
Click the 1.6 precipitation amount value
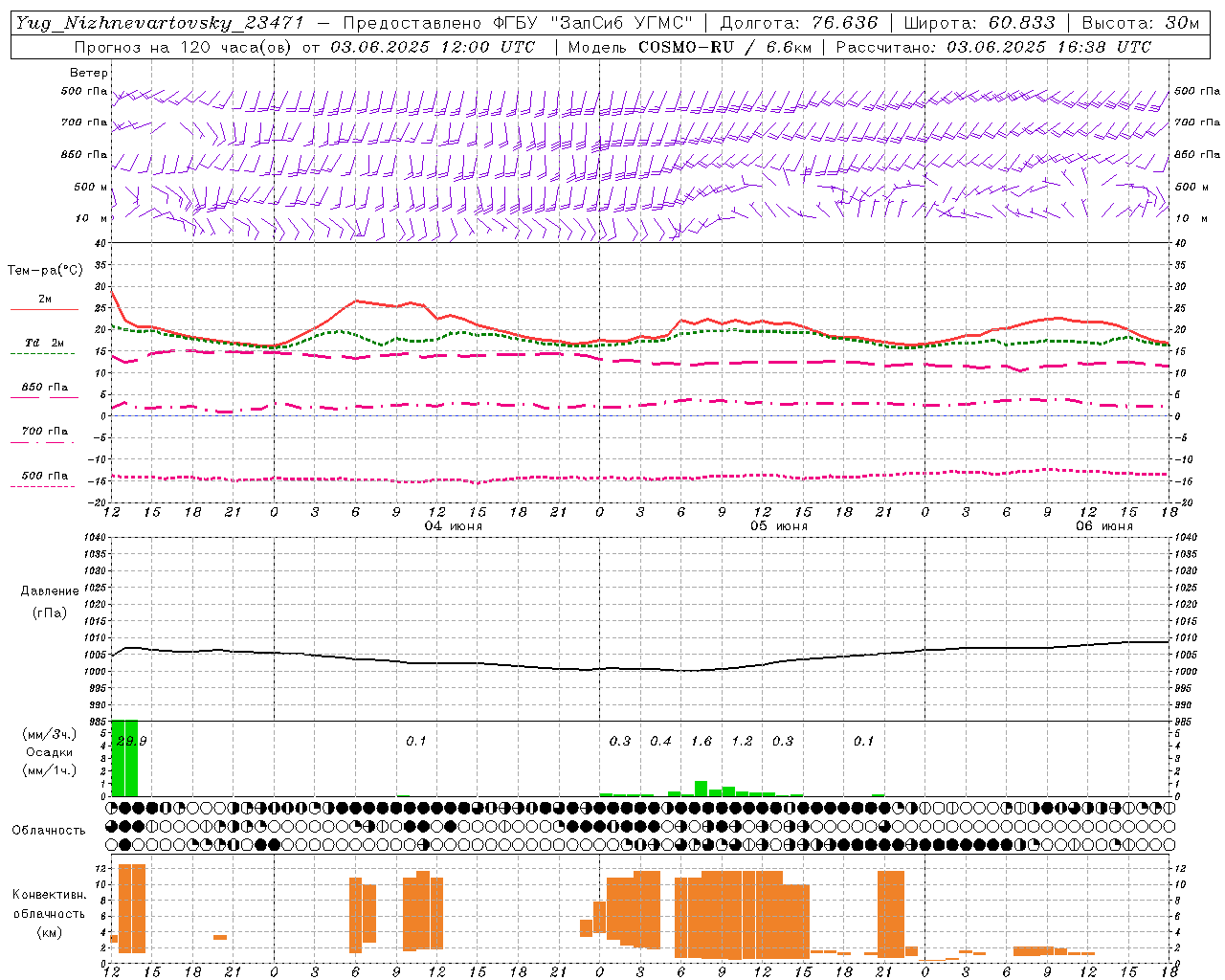702,741
